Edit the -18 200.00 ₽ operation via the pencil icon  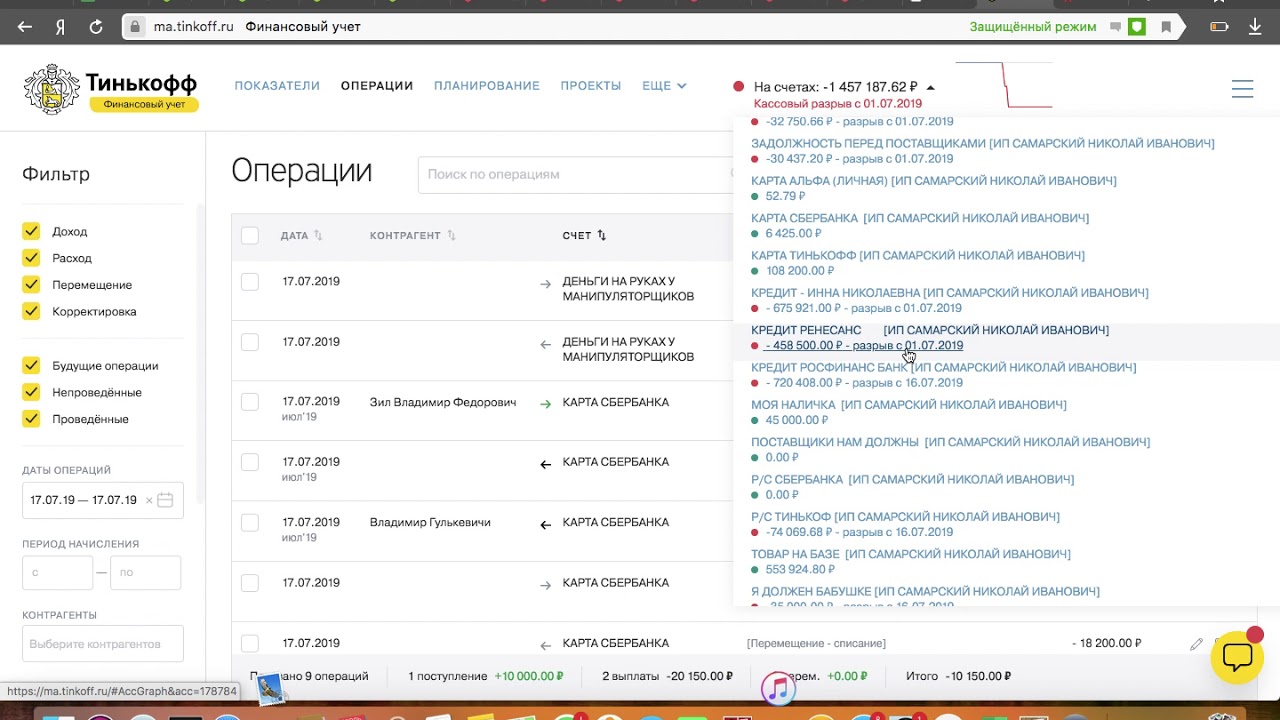point(1196,644)
